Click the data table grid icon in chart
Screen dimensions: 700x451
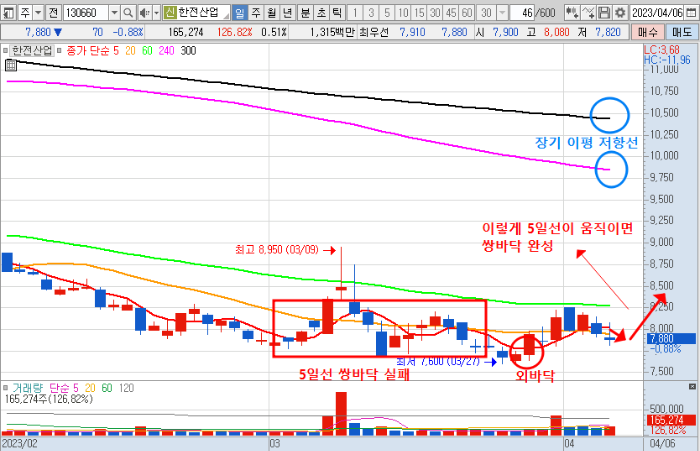(11, 66)
